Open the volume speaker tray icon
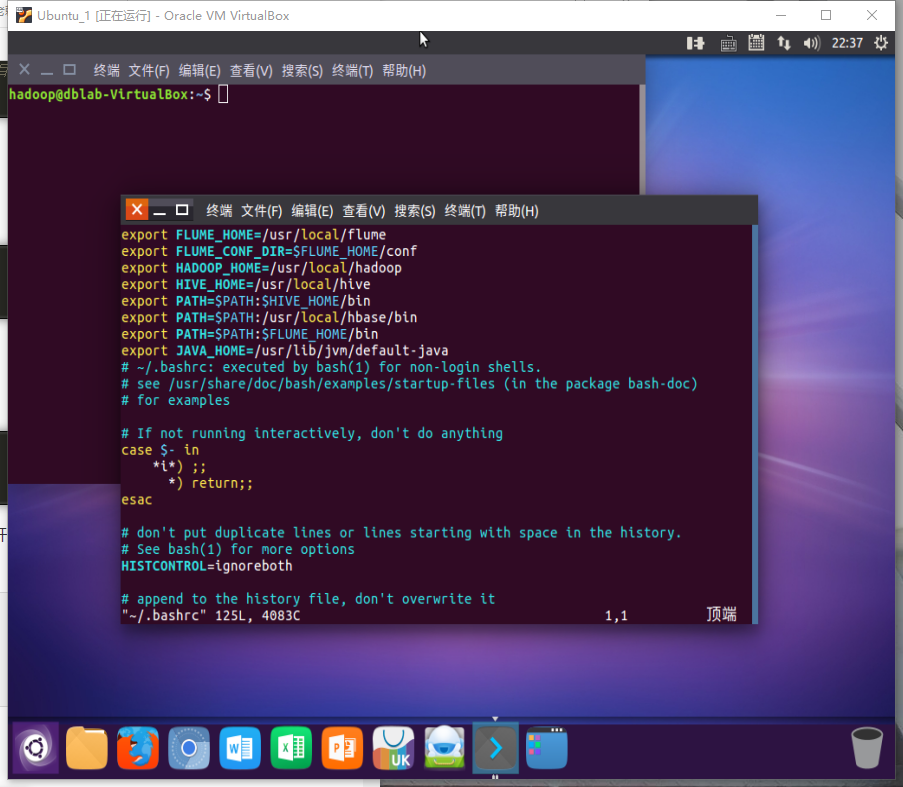Image resolution: width=903 pixels, height=787 pixels. [x=811, y=43]
